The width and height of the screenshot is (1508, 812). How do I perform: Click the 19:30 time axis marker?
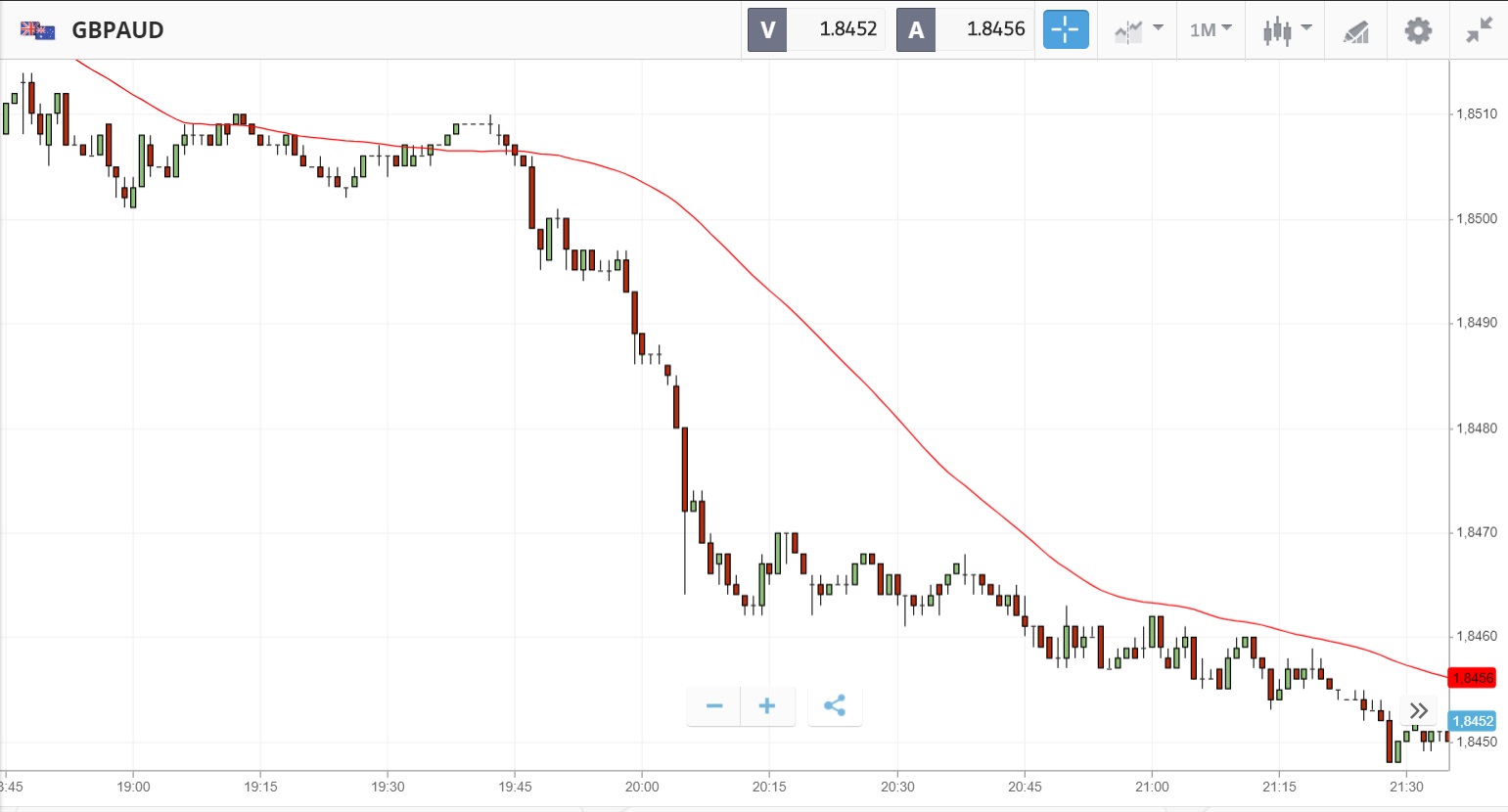(388, 787)
